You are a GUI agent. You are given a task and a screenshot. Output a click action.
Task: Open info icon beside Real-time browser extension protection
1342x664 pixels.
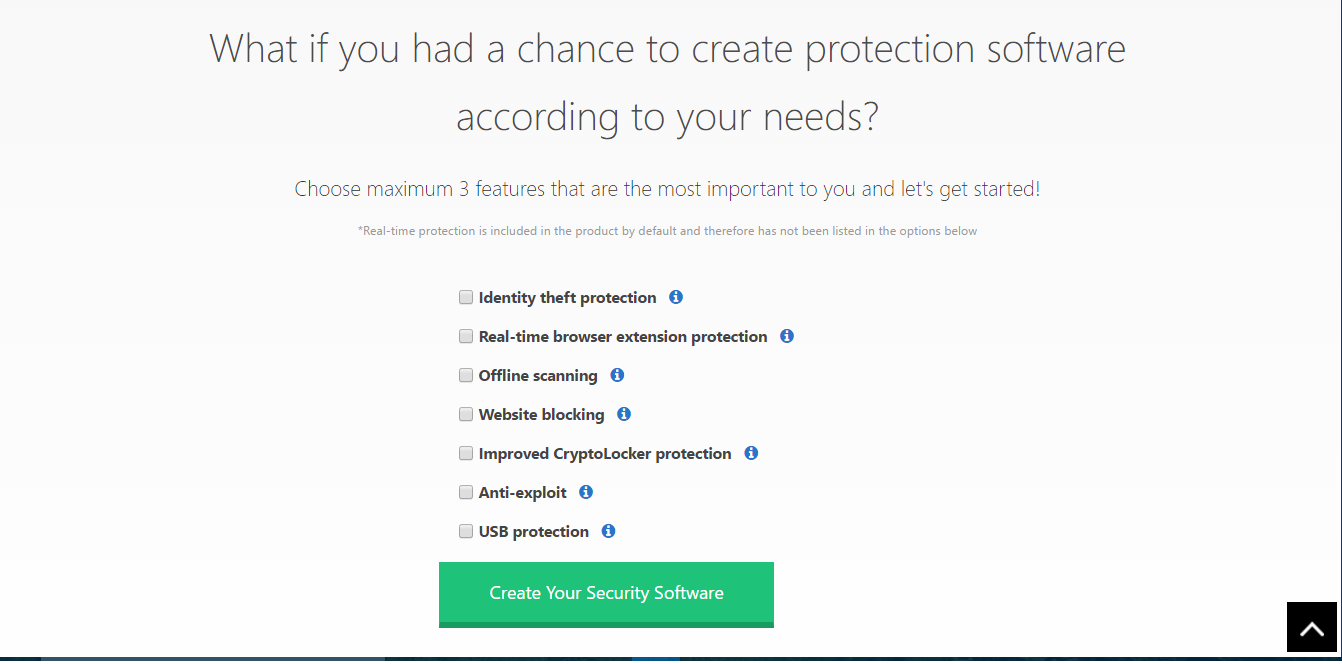787,336
